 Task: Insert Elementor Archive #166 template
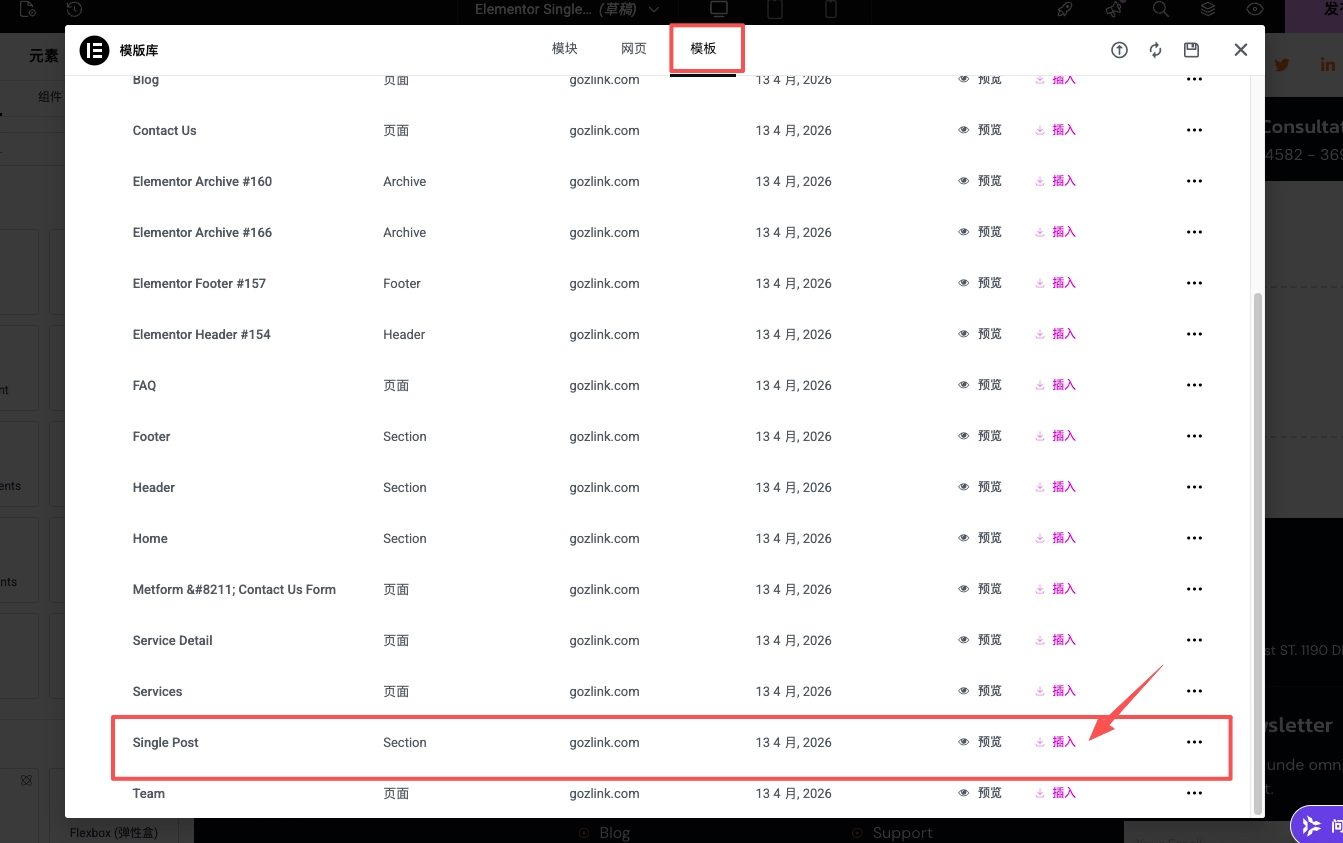1056,232
